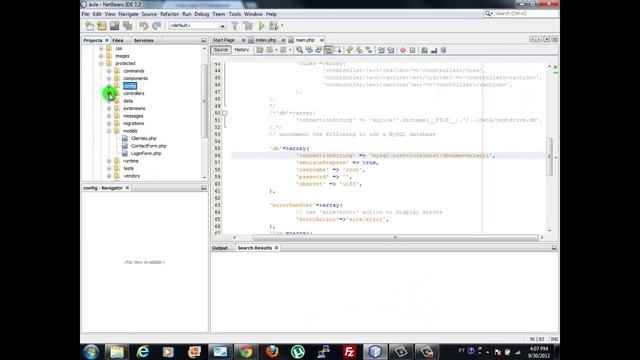Click the Windows Start orb
This screenshot has height=360, width=640.
pyautogui.click(x=91, y=352)
